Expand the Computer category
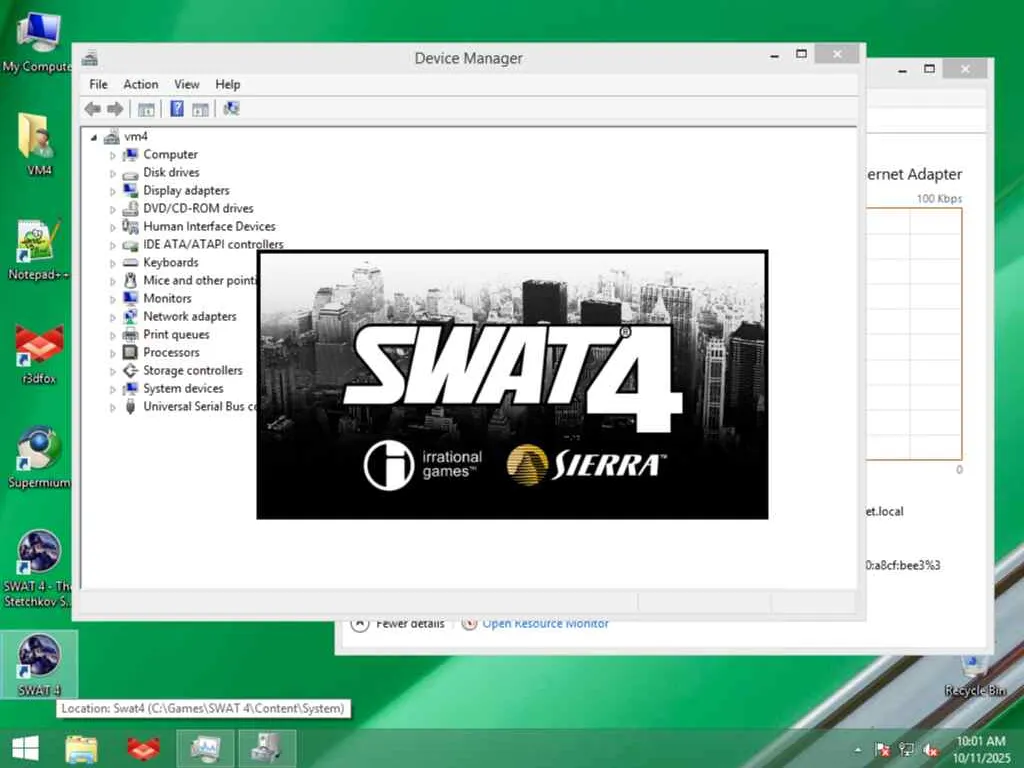The width and height of the screenshot is (1024, 768). coord(112,155)
